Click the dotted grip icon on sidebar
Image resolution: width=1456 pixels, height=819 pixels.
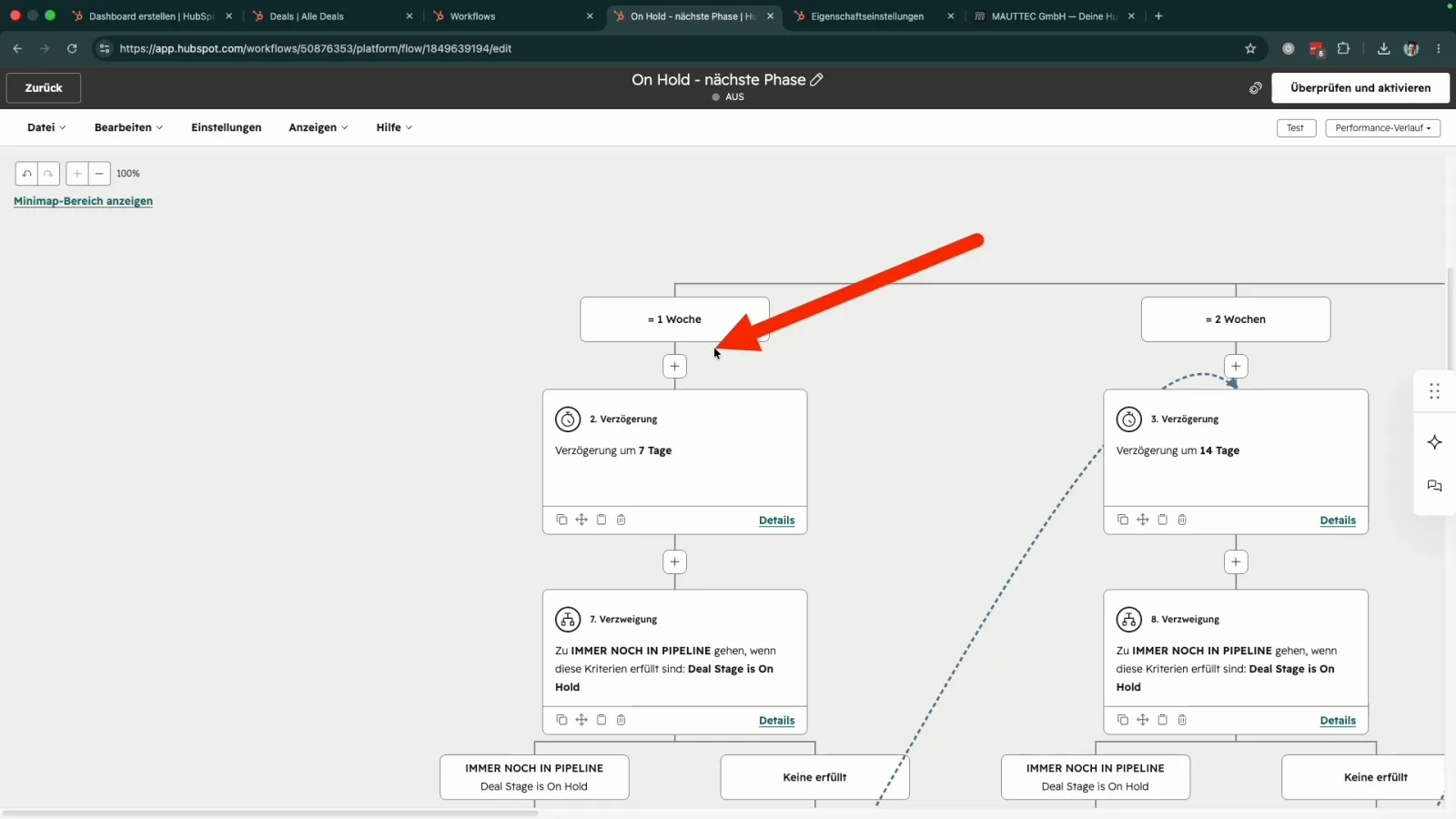coord(1435,391)
